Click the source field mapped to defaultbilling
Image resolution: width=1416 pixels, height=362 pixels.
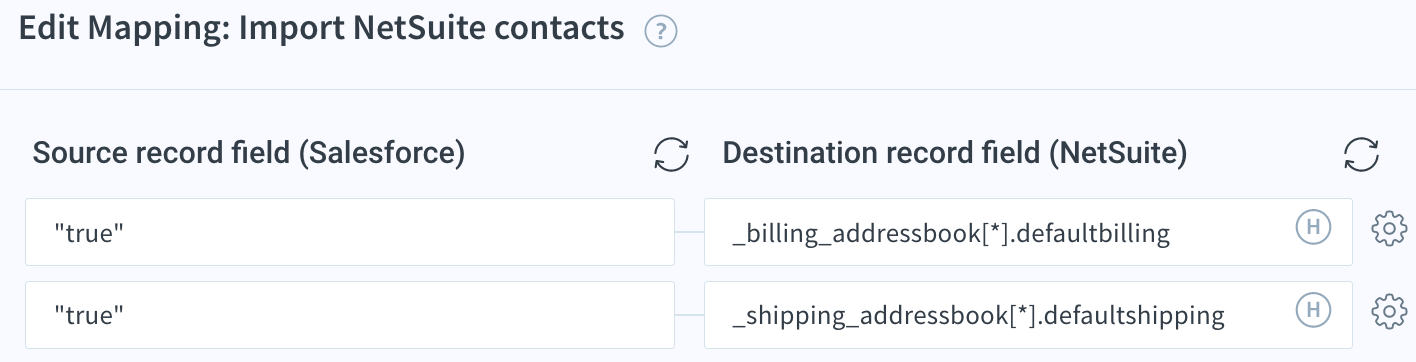pos(349,232)
